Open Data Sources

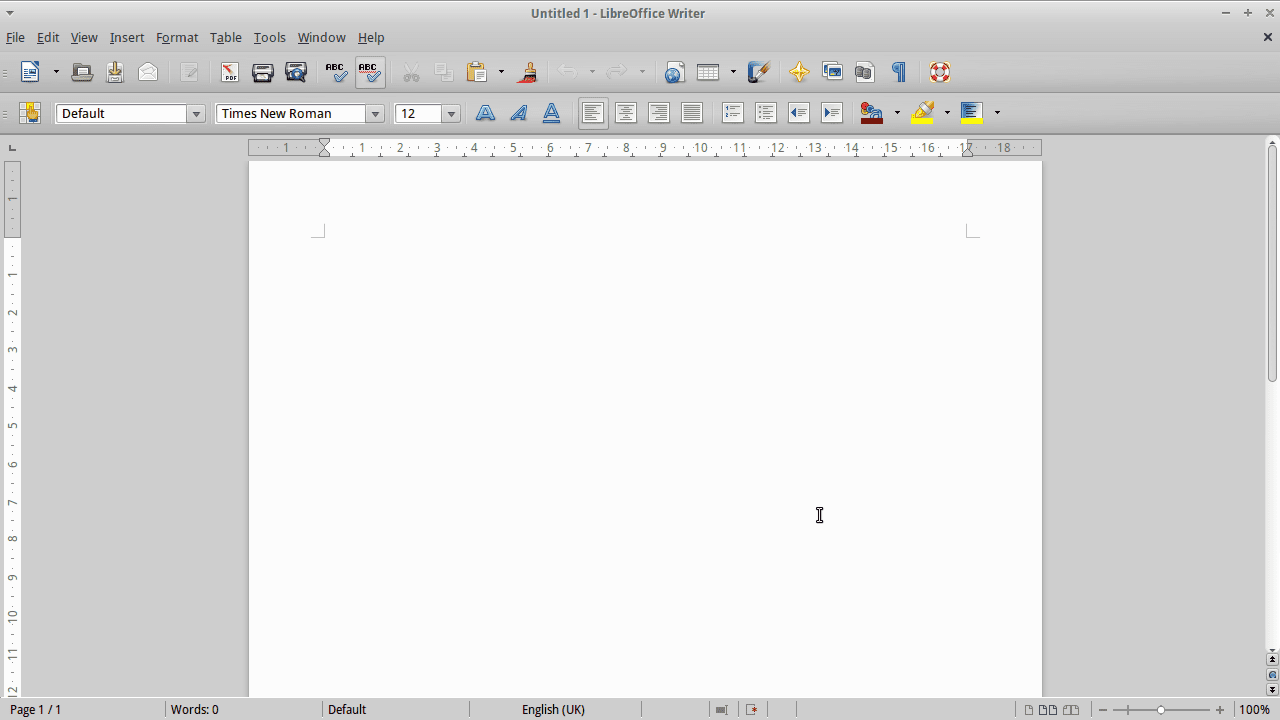coord(865,72)
